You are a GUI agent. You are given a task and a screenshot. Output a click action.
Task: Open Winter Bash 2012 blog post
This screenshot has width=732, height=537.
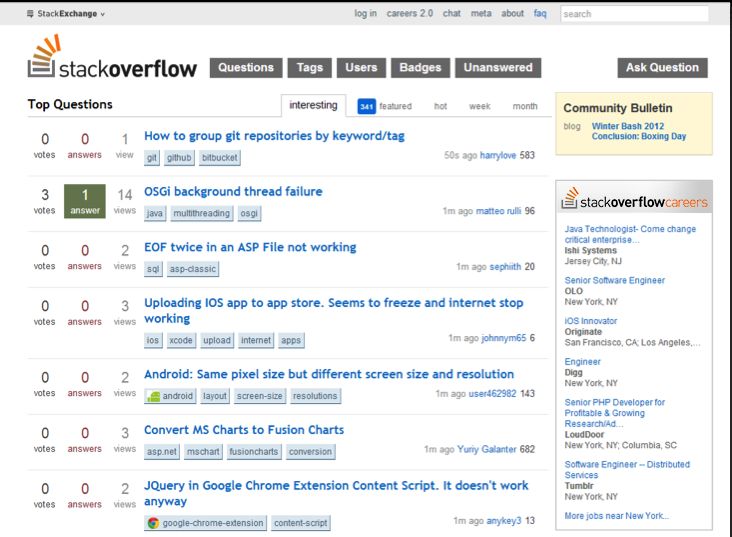pos(639,131)
